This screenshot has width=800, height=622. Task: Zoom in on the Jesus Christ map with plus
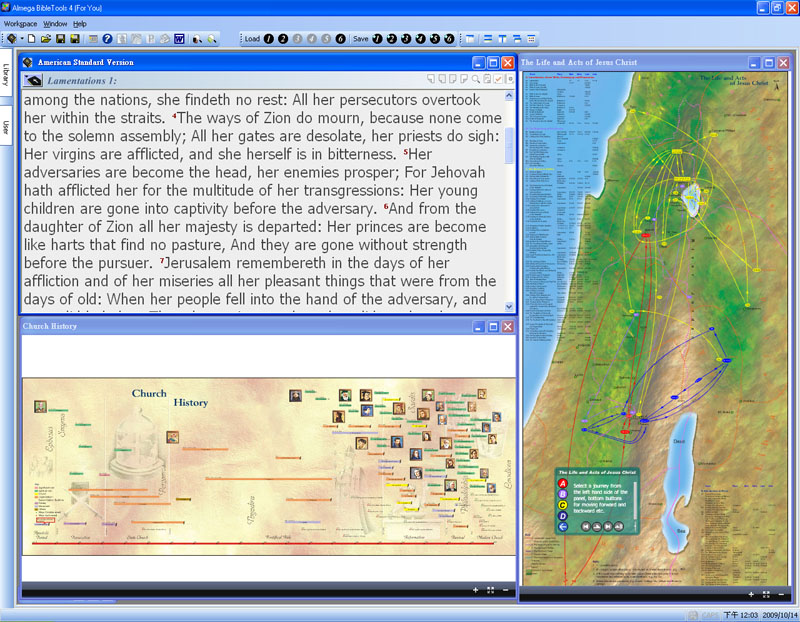click(x=751, y=594)
